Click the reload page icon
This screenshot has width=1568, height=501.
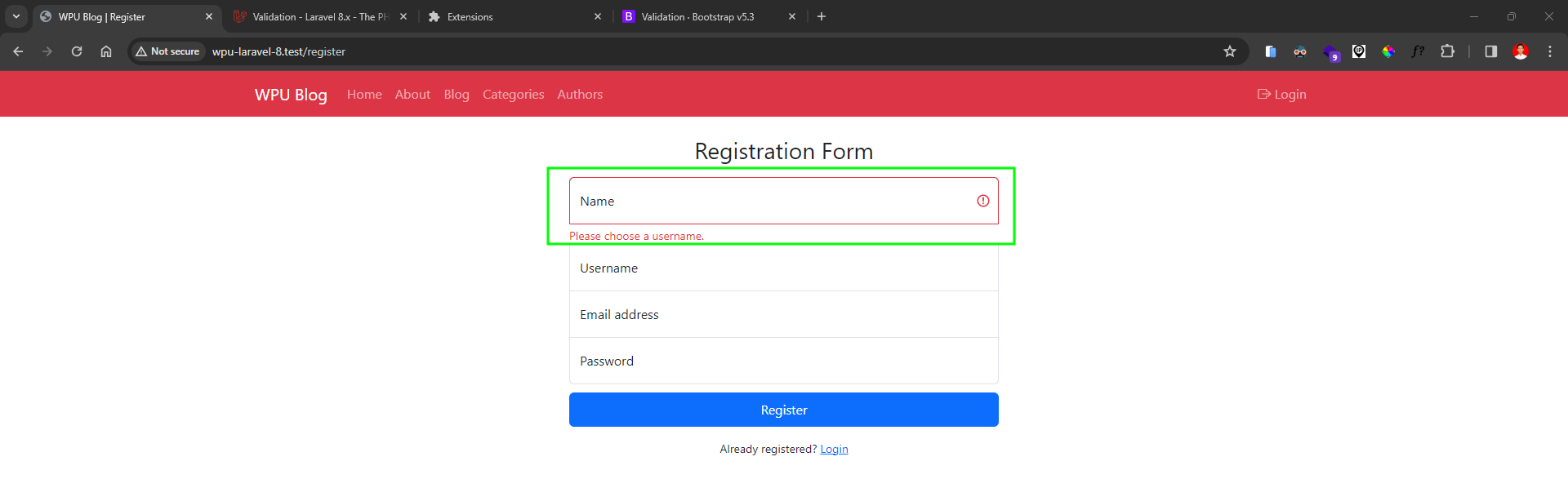[x=76, y=51]
